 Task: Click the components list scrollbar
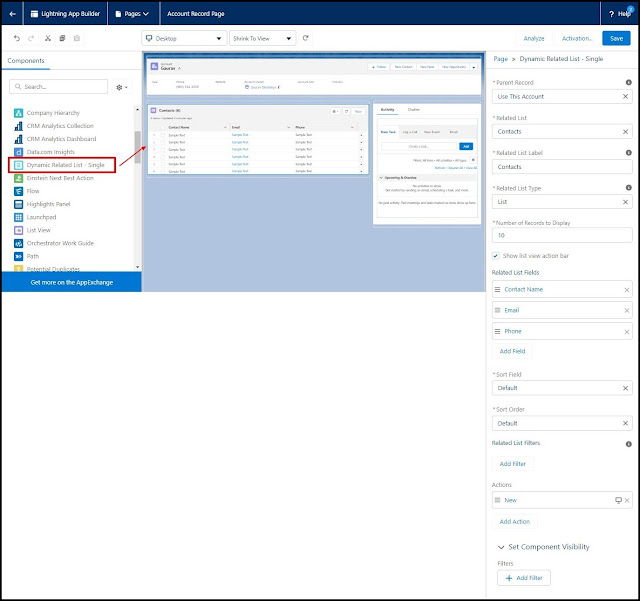[x=138, y=147]
